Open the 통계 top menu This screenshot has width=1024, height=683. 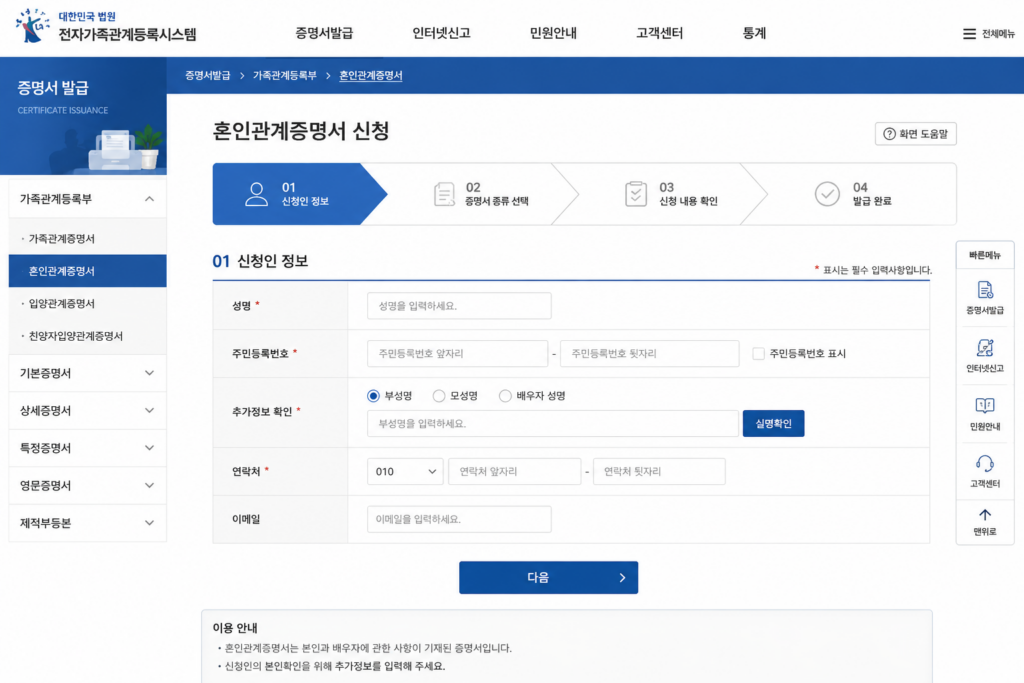pyautogui.click(x=754, y=33)
